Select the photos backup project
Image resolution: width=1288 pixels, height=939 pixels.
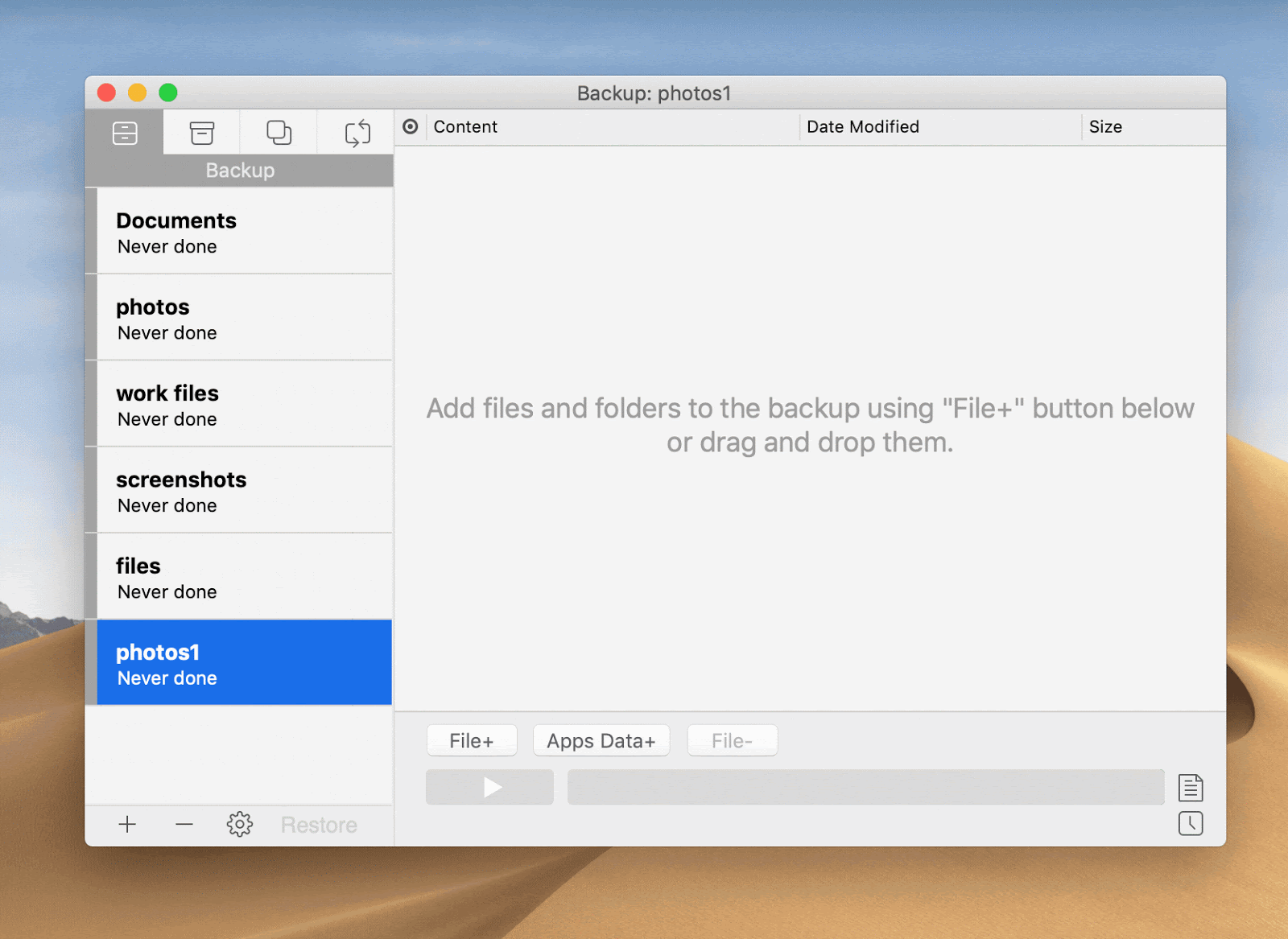[245, 318]
